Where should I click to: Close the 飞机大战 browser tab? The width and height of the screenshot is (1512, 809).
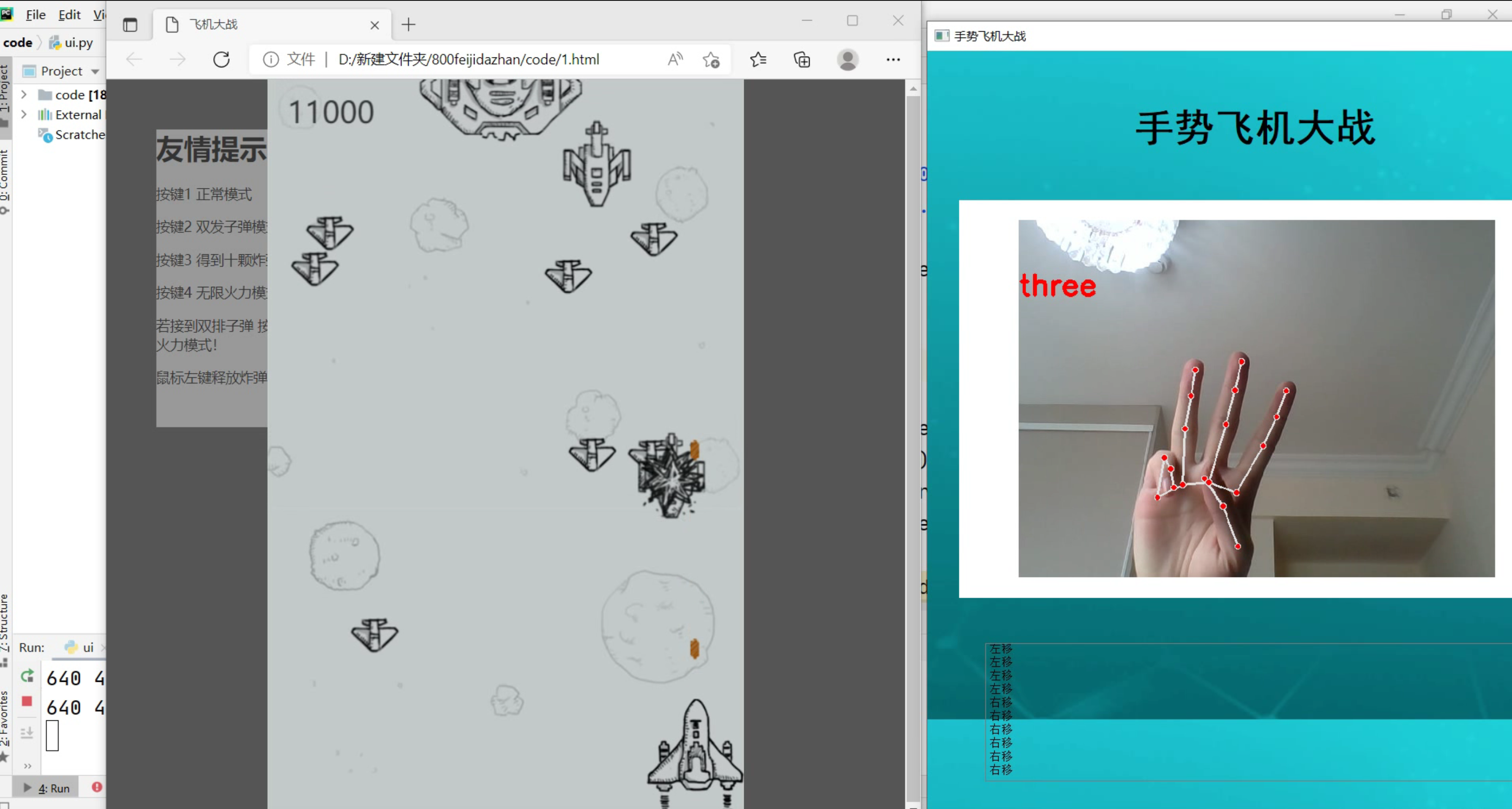pyautogui.click(x=374, y=25)
